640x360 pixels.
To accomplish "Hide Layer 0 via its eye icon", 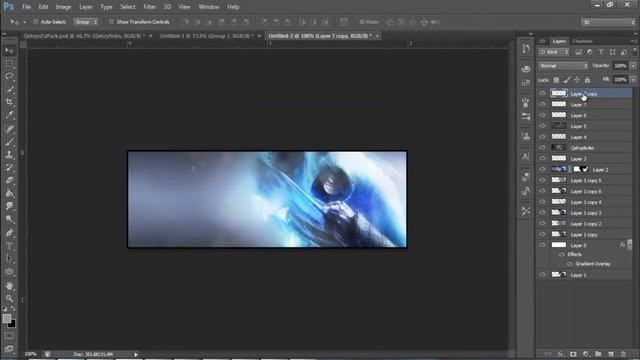I will 542,245.
